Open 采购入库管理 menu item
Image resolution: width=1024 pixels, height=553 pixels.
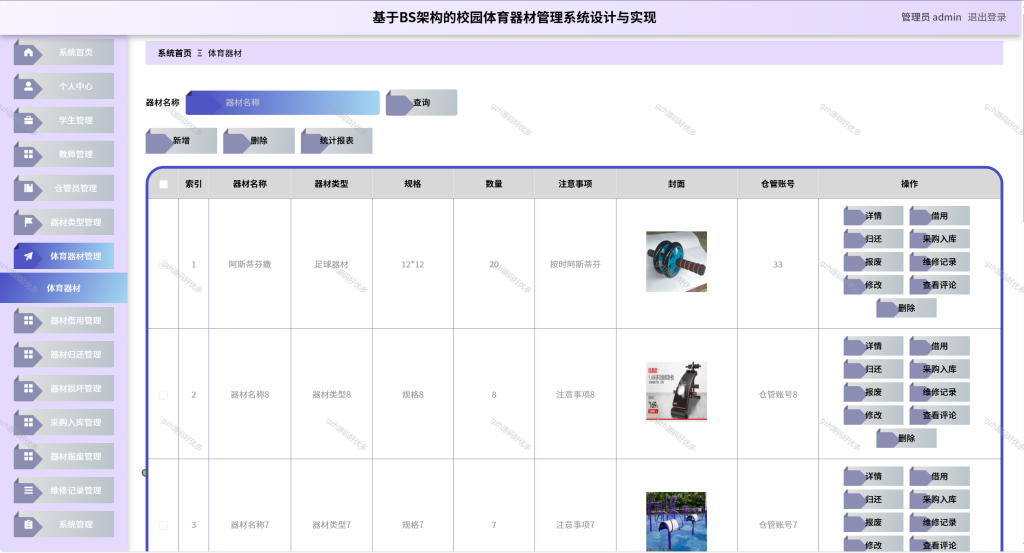coord(63,422)
